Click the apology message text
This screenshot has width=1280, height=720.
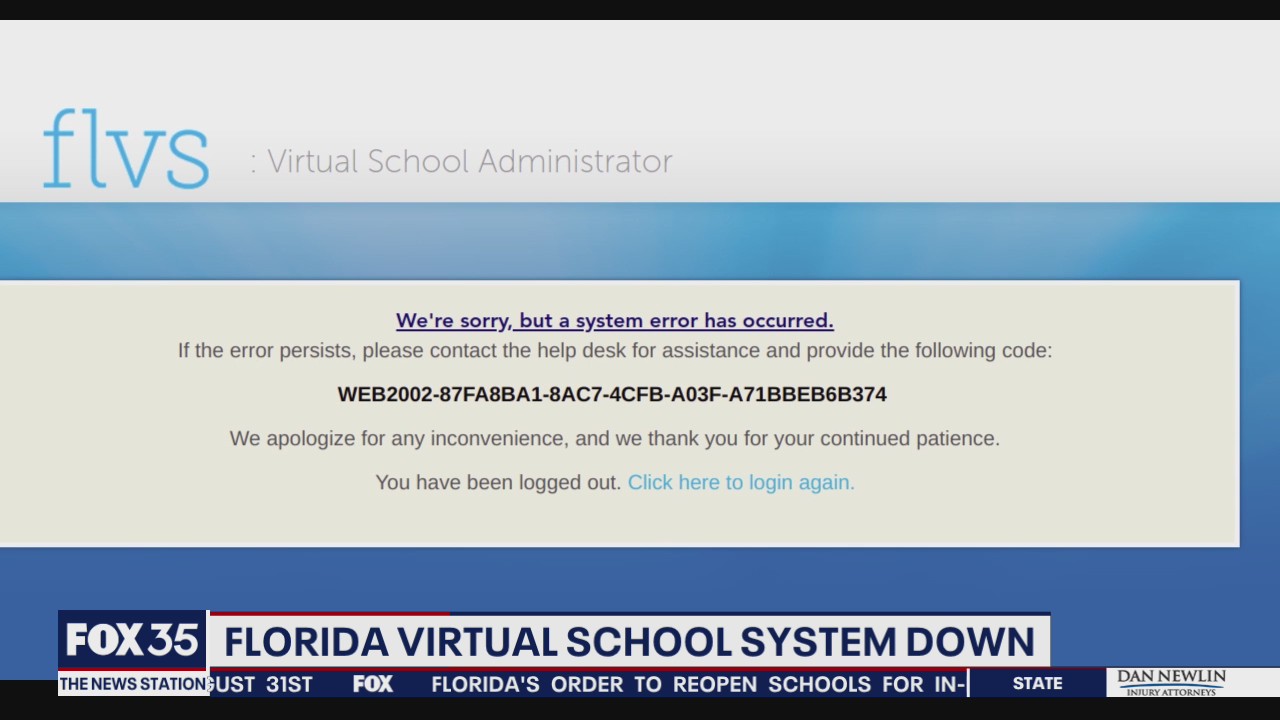tap(615, 438)
